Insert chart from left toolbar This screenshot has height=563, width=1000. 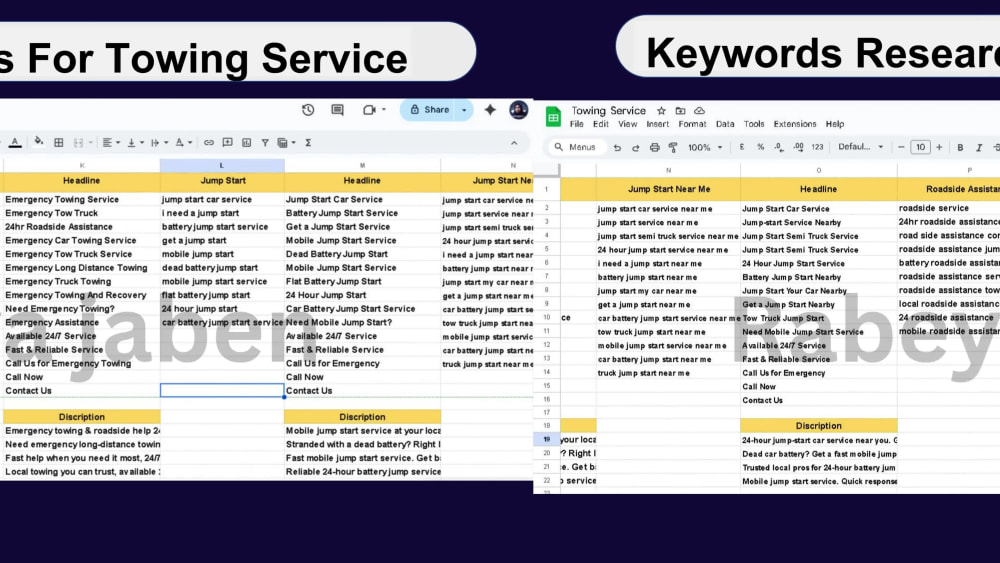[x=246, y=143]
